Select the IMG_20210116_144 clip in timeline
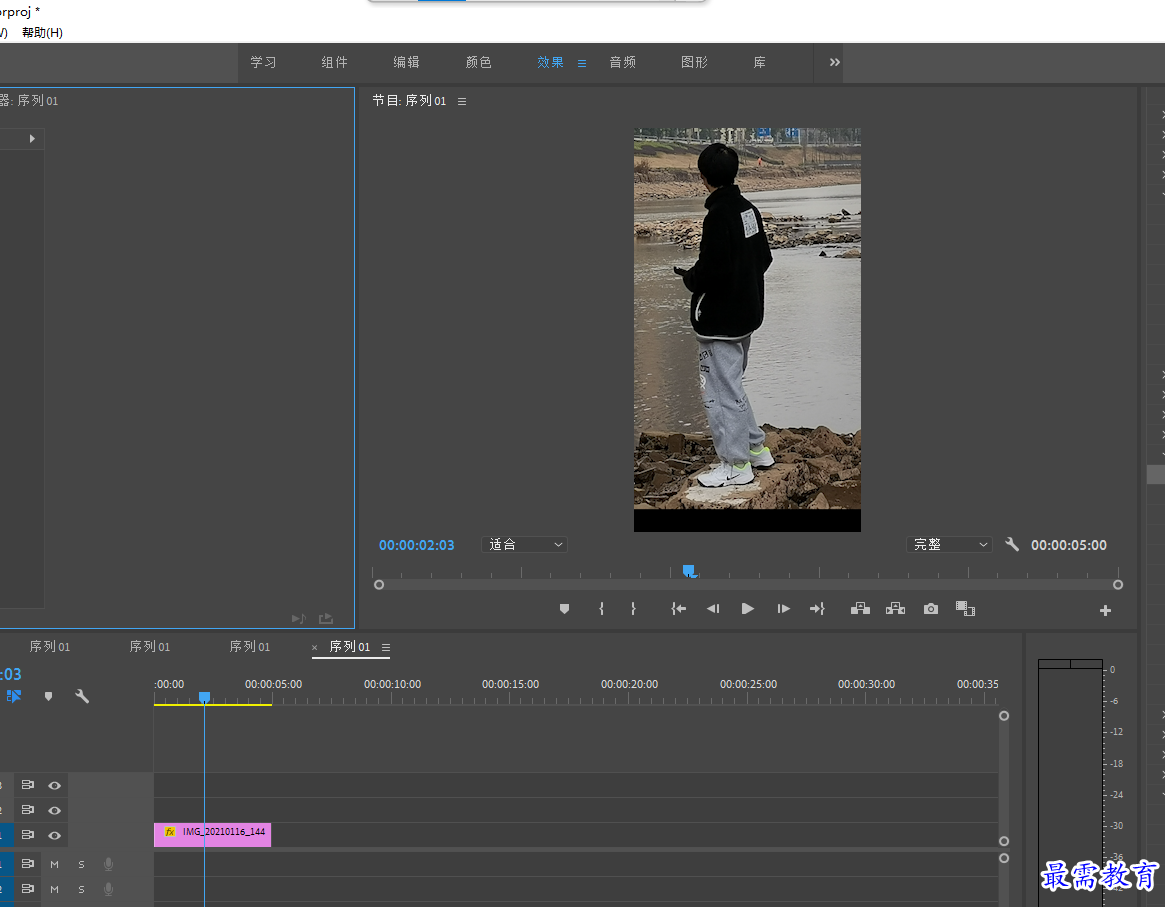The height and width of the screenshot is (907, 1165). (x=212, y=835)
